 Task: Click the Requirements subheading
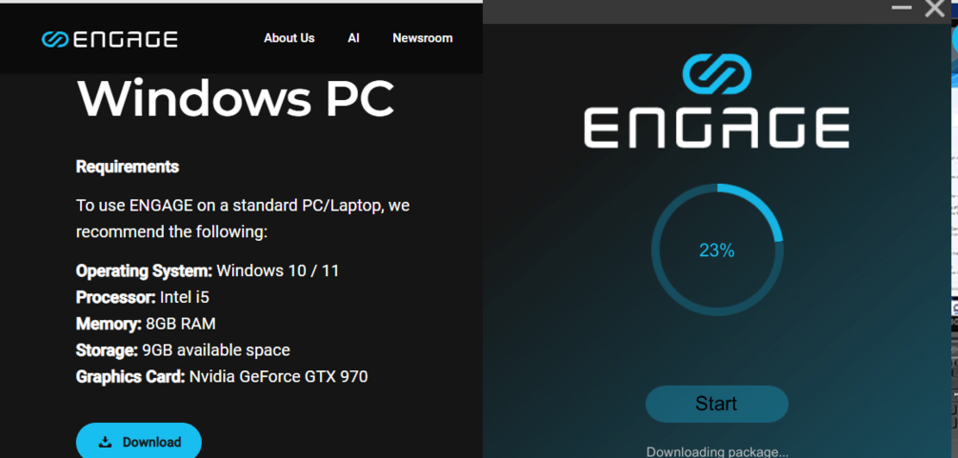pos(127,167)
